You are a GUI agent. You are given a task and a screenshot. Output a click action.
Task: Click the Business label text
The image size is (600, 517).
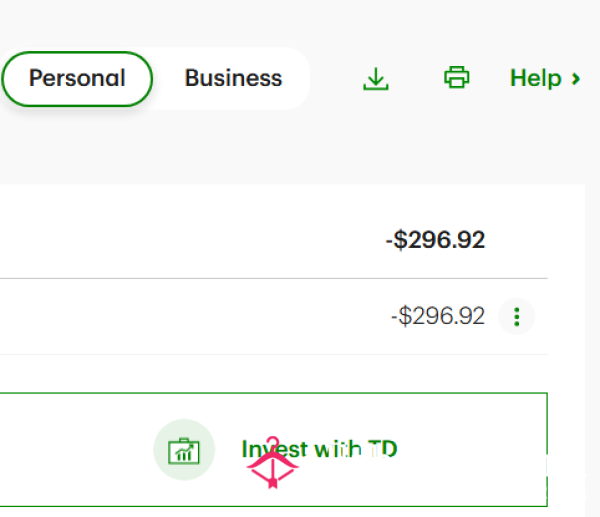tap(233, 78)
